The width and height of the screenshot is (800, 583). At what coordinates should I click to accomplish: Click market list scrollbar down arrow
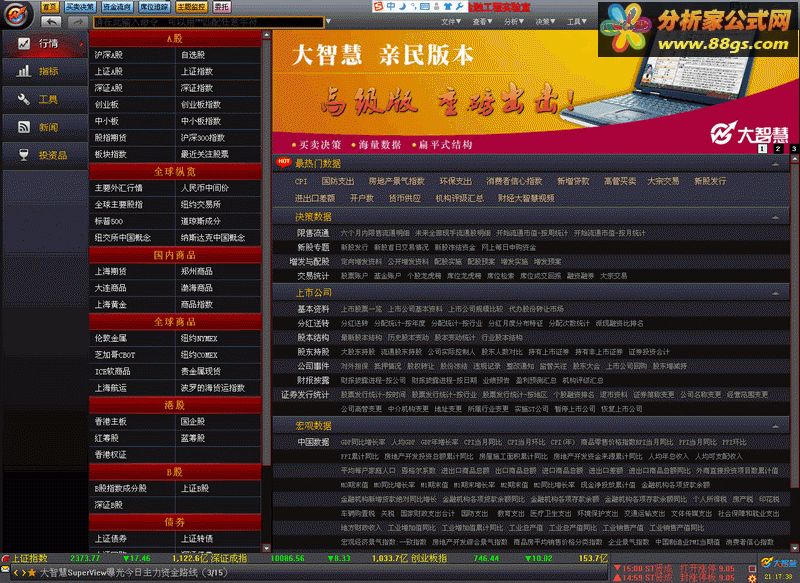click(x=266, y=548)
